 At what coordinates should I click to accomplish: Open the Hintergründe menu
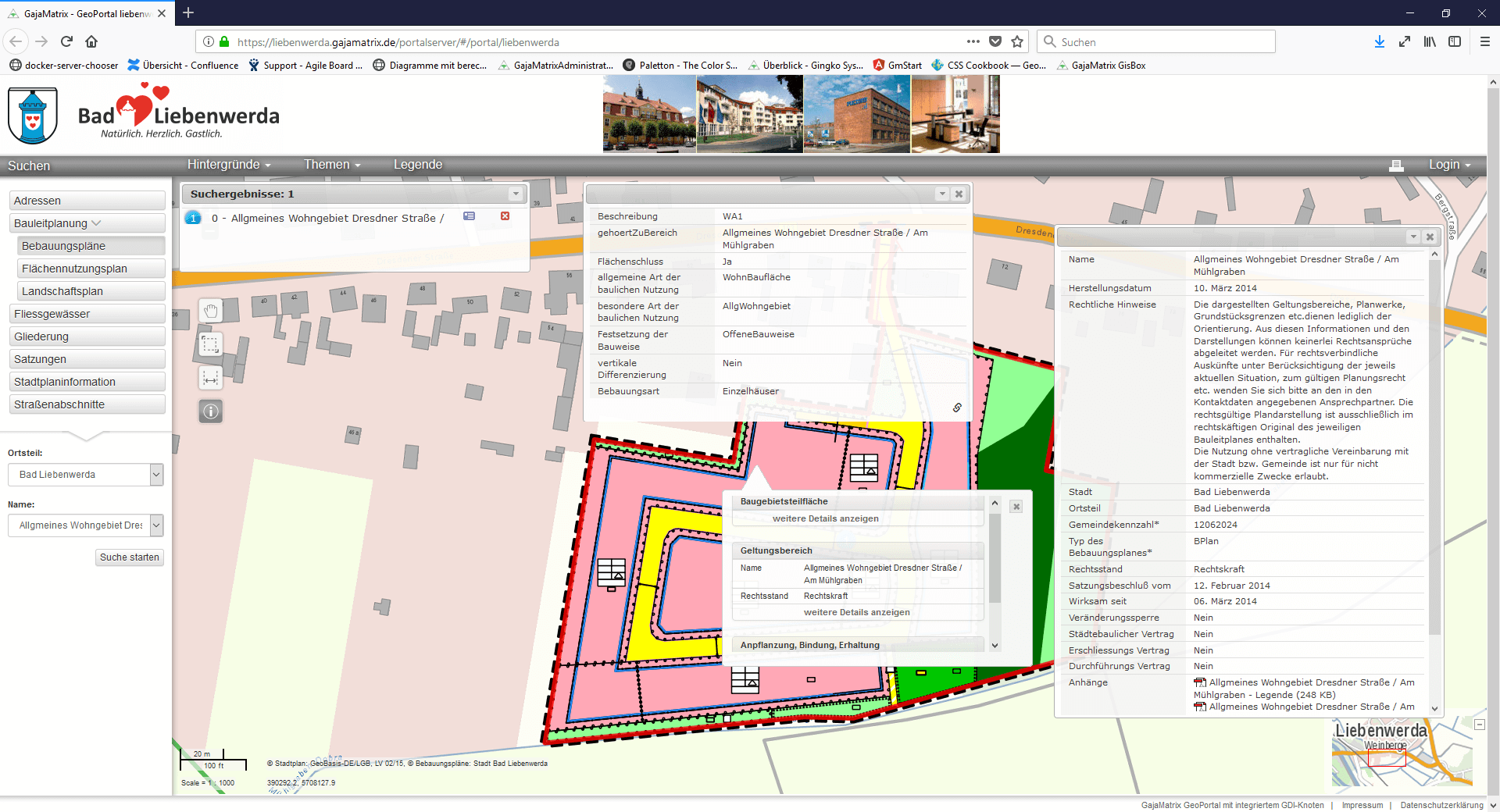tap(228, 165)
